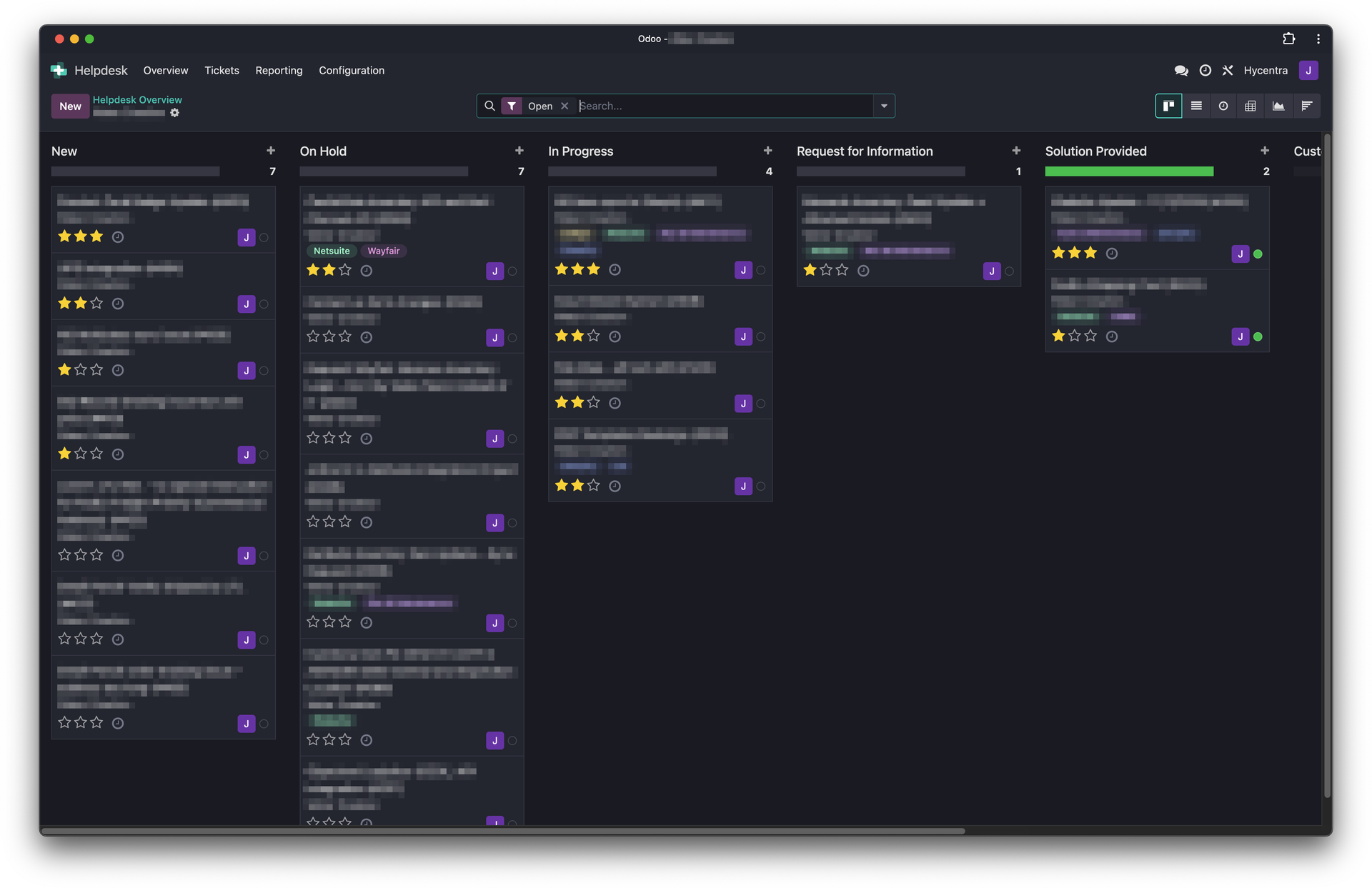Switch to list view
Image resolution: width=1372 pixels, height=888 pixels.
click(1196, 106)
